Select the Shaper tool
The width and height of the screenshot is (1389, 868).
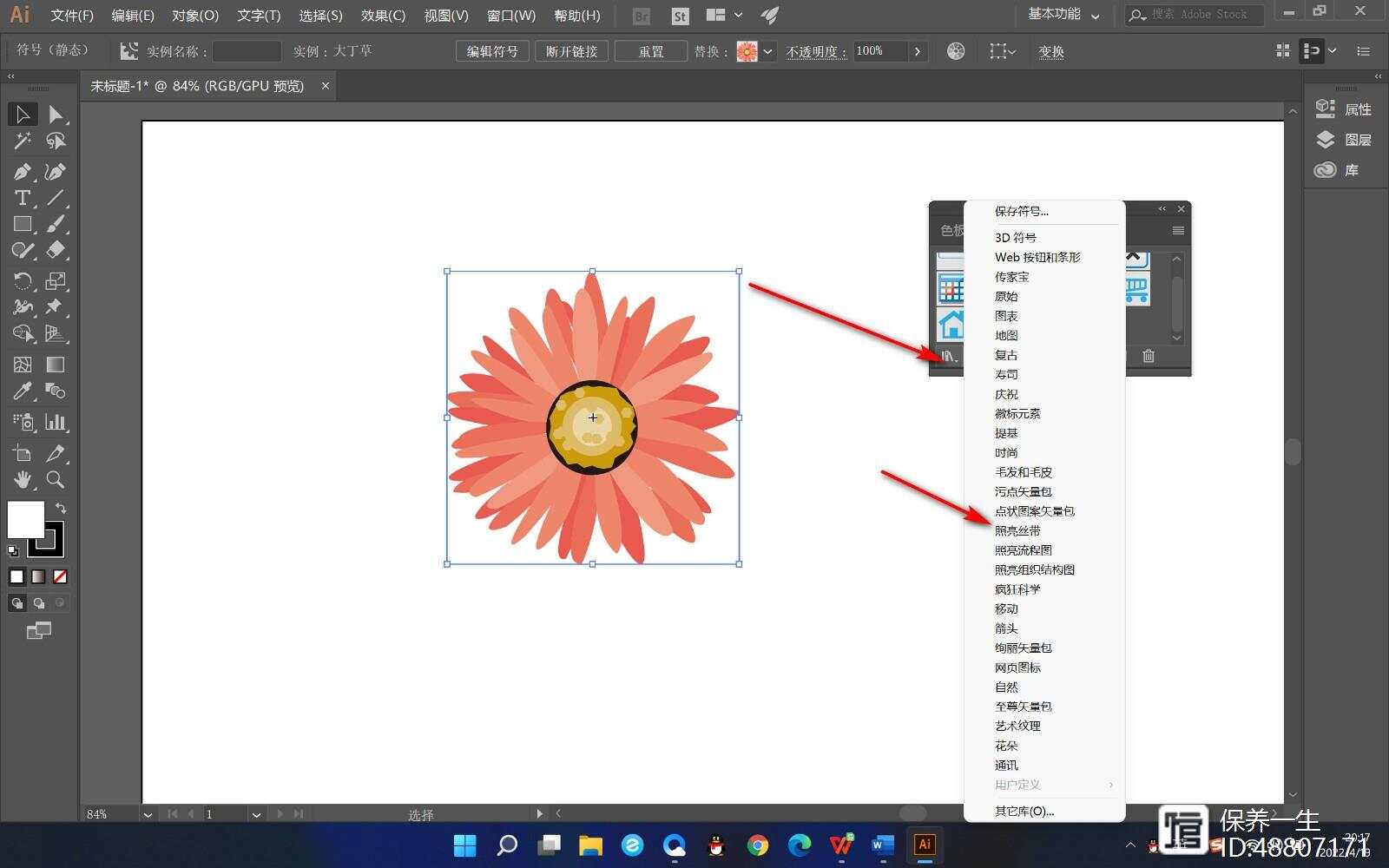[x=23, y=251]
